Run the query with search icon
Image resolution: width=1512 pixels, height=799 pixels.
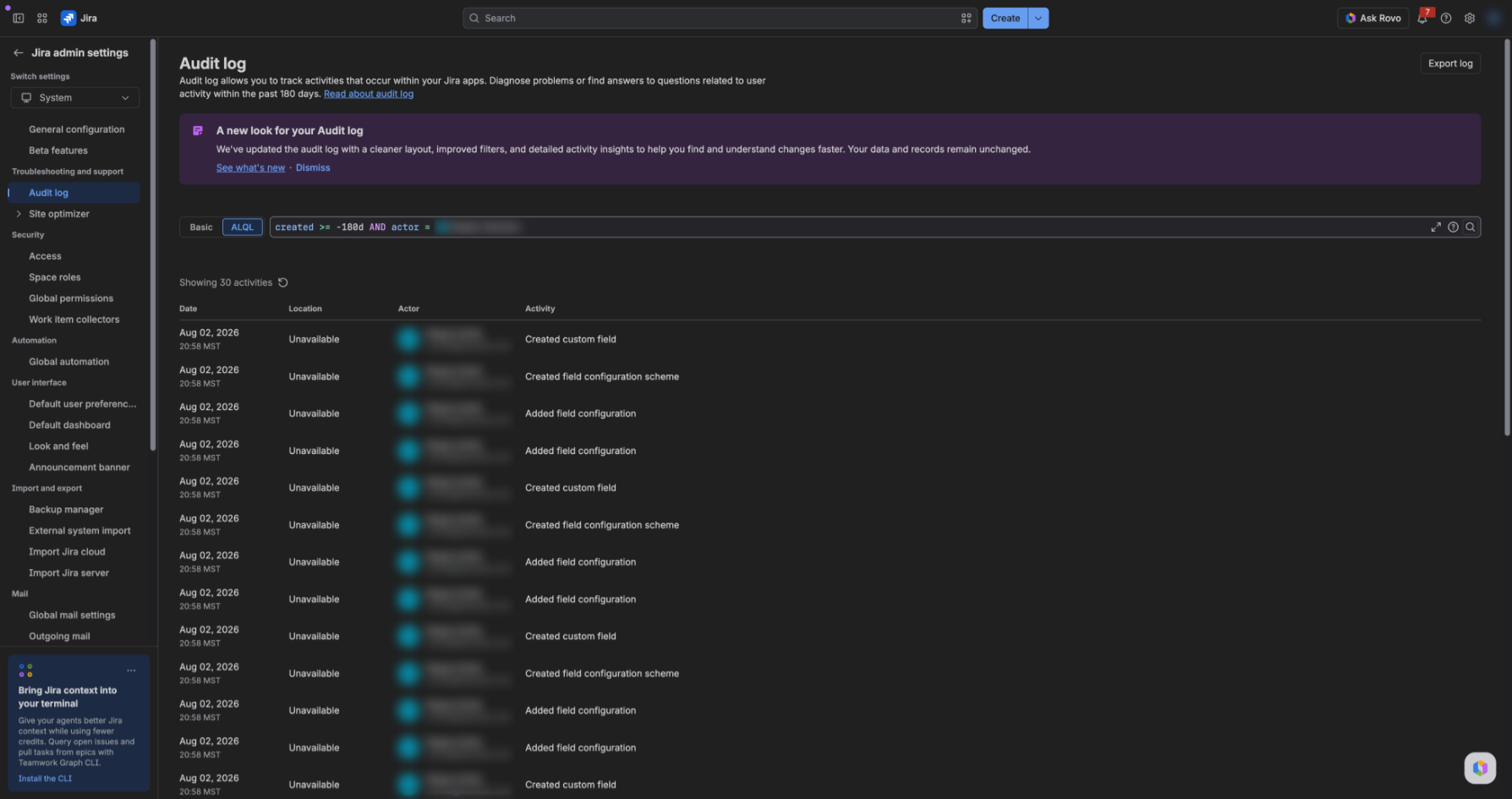pos(1471,227)
